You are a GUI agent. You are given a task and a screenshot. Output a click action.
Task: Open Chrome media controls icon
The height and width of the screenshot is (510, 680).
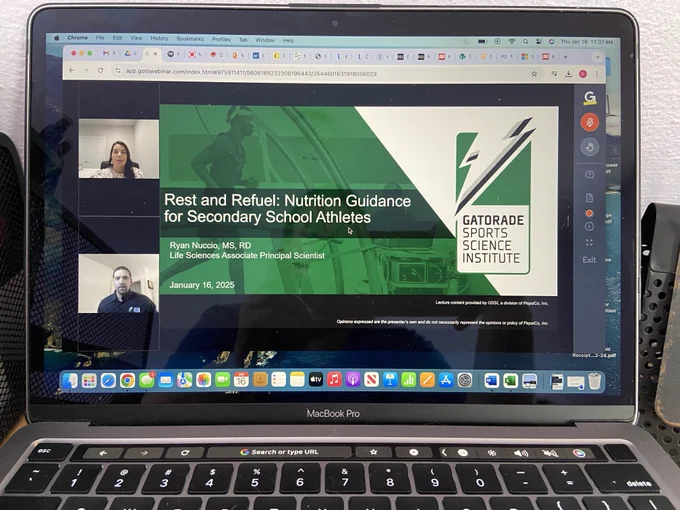[x=554, y=74]
